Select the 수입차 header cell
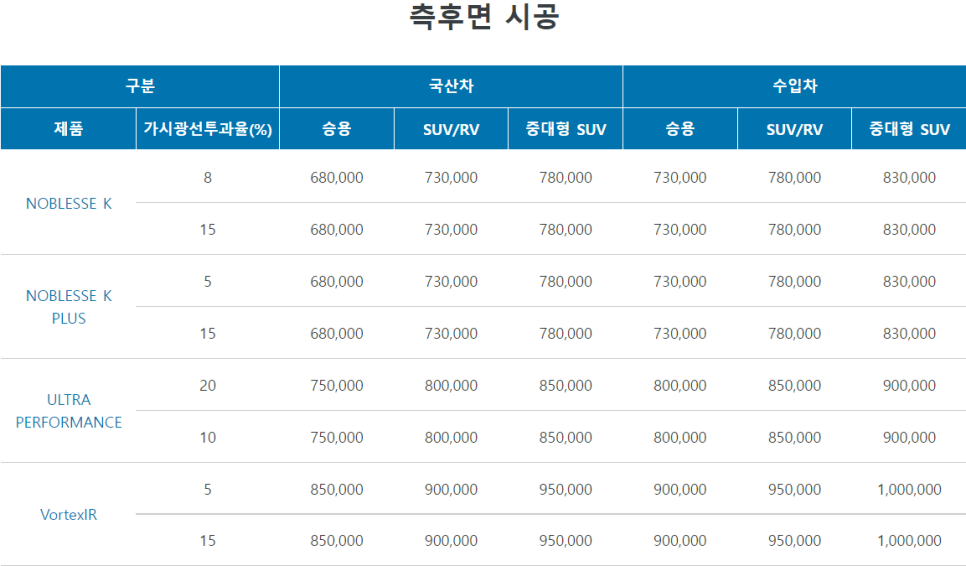The height and width of the screenshot is (566, 966). 795,86
